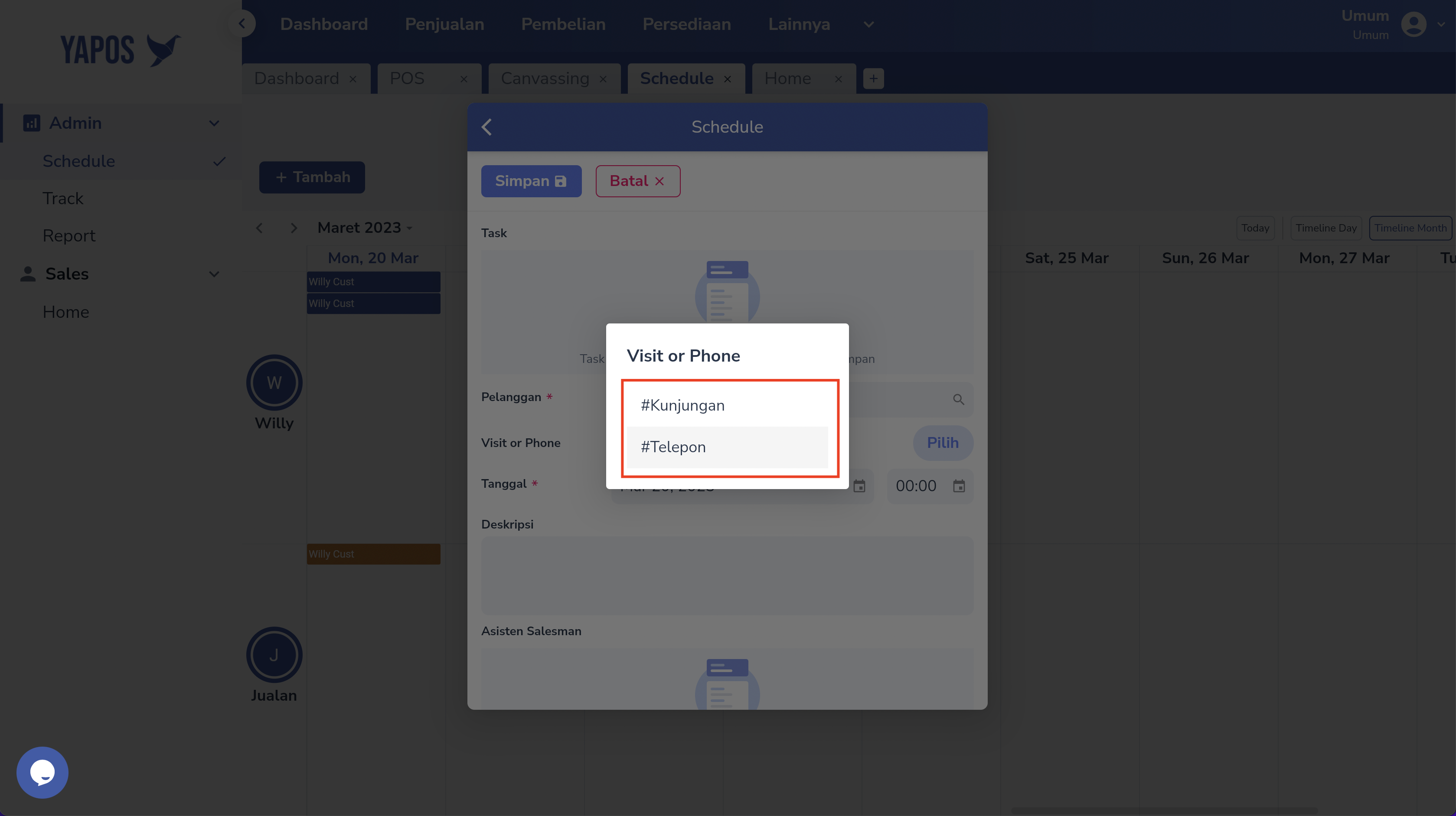Close the Canvassing tab
The image size is (1456, 816).
click(x=603, y=79)
